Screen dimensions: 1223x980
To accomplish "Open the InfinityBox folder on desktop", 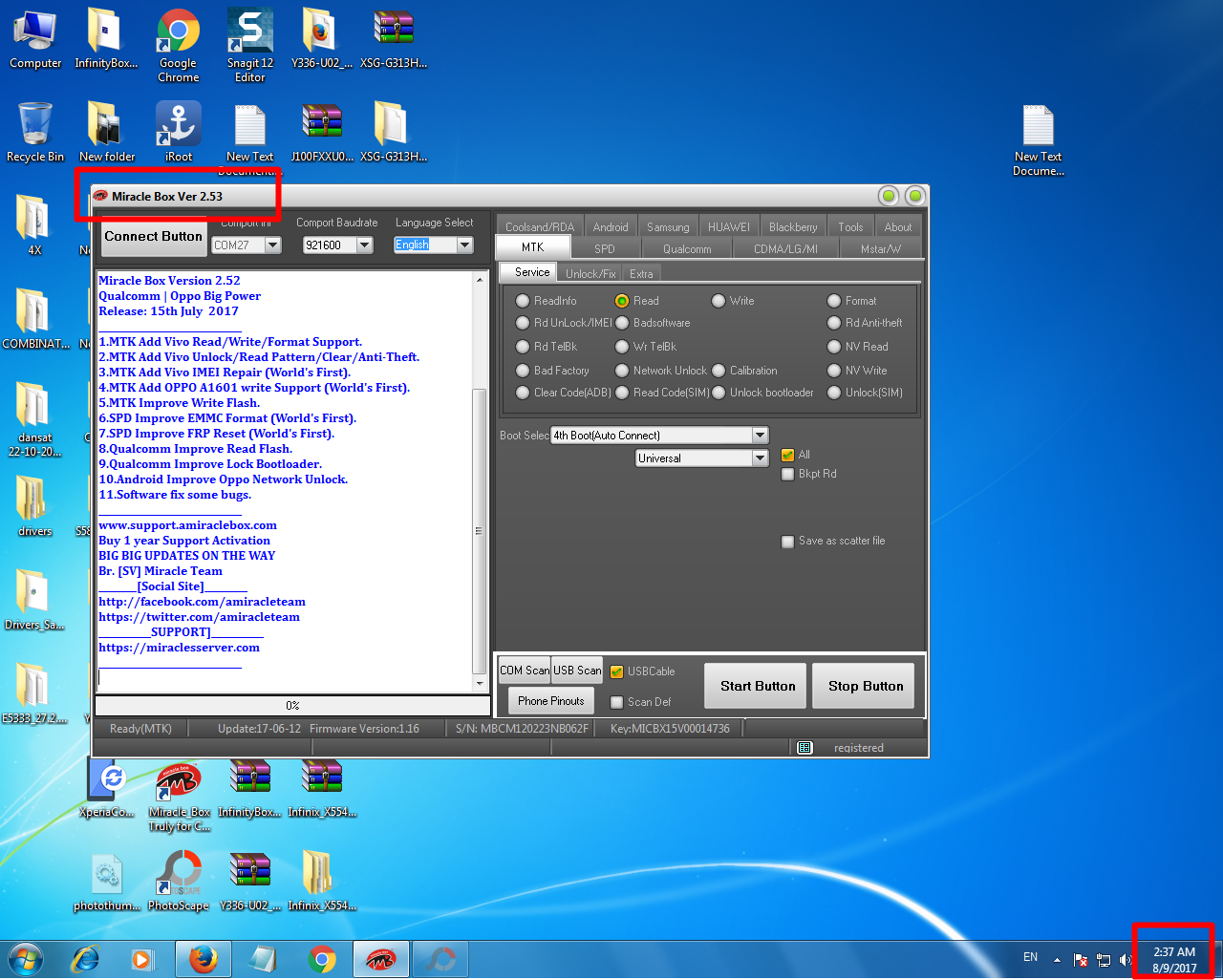I will pos(106,40).
